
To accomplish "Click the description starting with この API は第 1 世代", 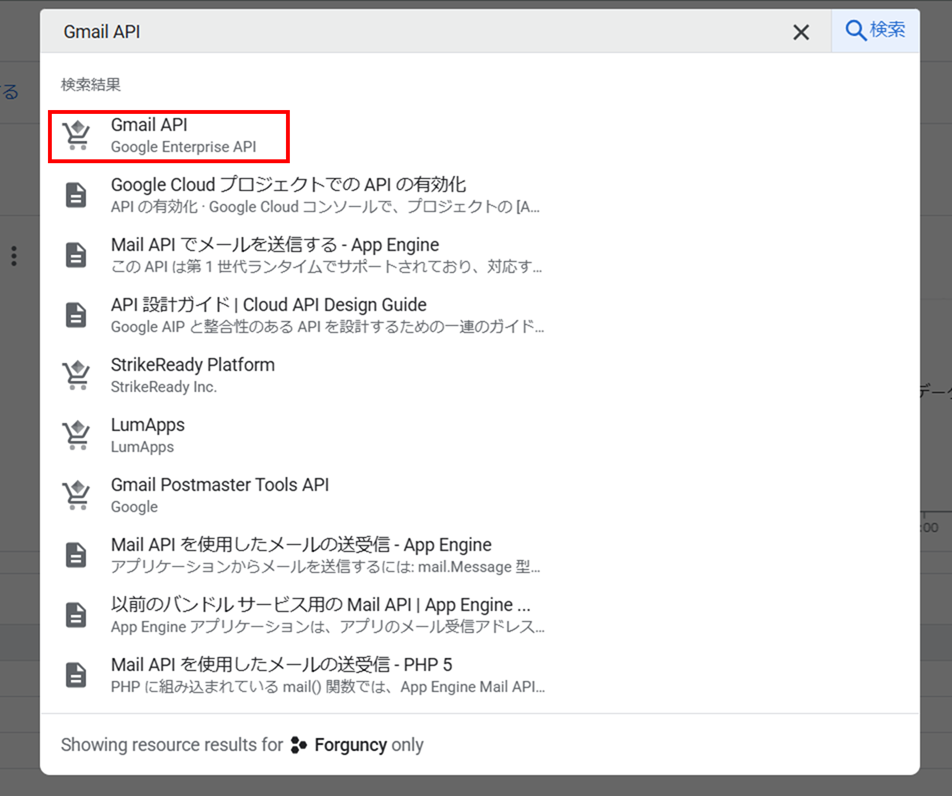I will pos(326,267).
